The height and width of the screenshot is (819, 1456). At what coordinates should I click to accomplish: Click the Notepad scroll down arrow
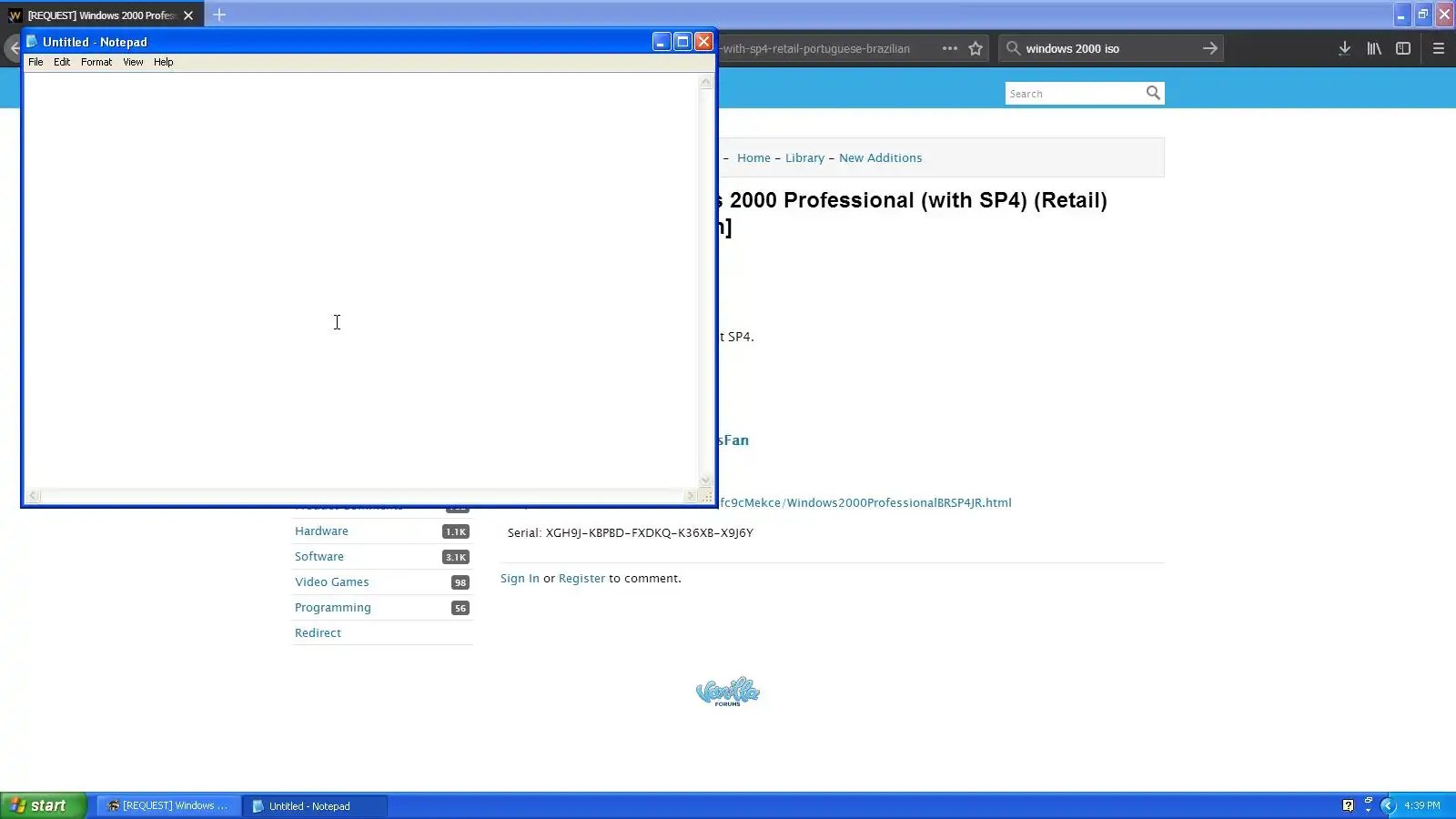[x=705, y=480]
